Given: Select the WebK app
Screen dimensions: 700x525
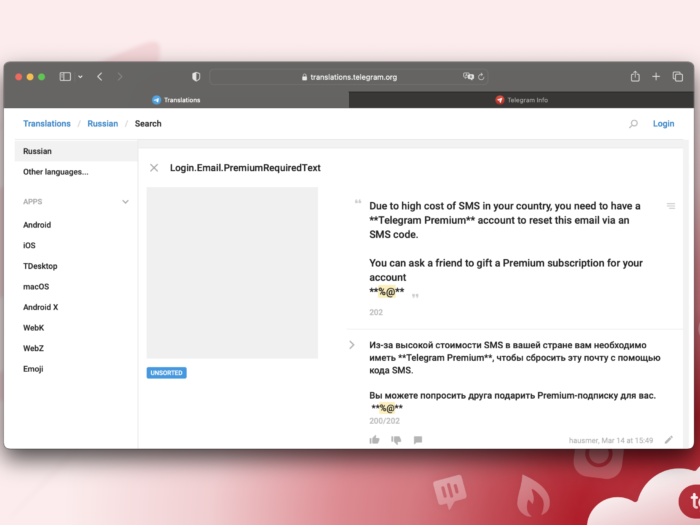Looking at the screenshot, I should point(33,328).
